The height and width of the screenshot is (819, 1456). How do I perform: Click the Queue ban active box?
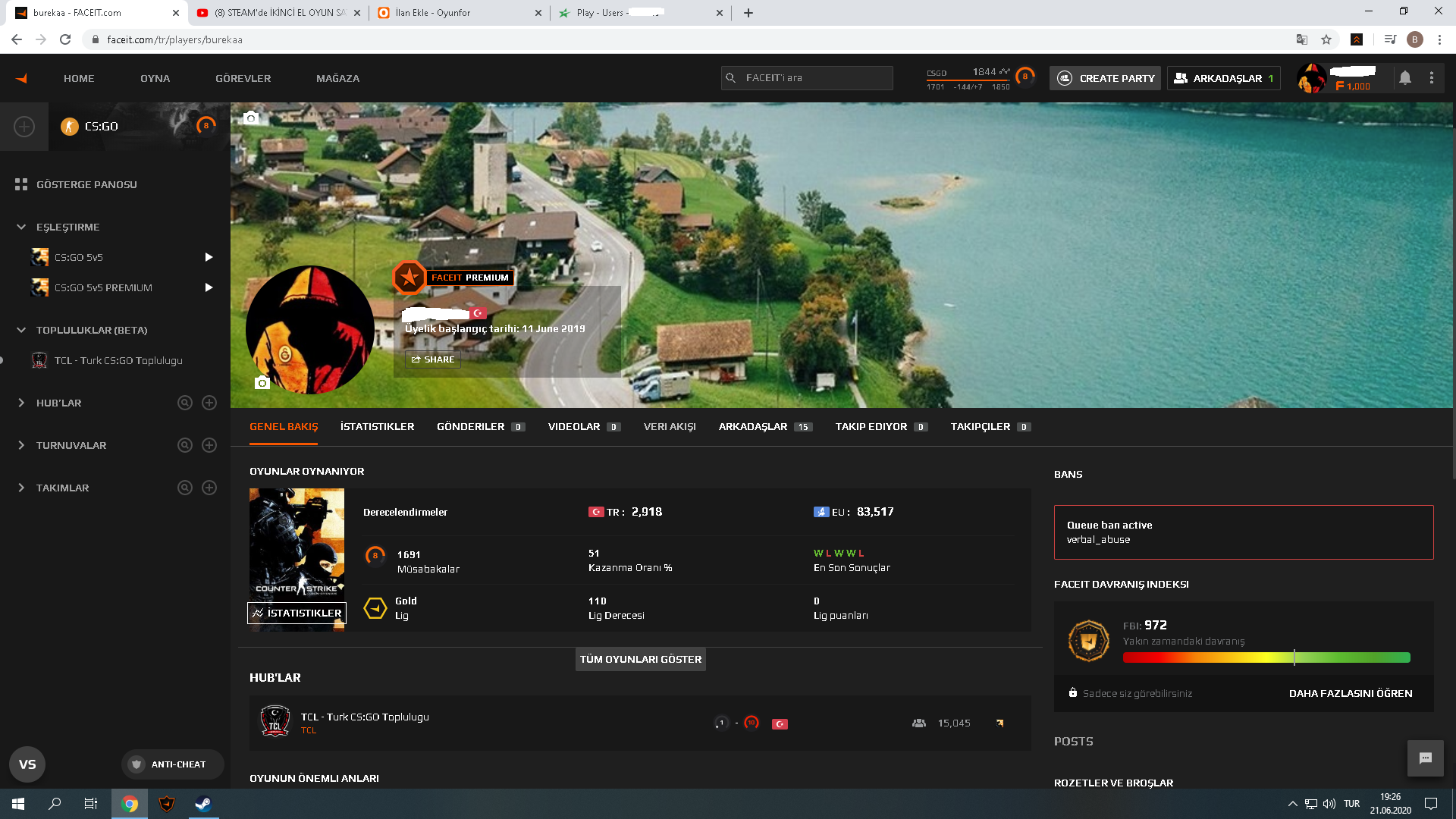click(x=1244, y=532)
